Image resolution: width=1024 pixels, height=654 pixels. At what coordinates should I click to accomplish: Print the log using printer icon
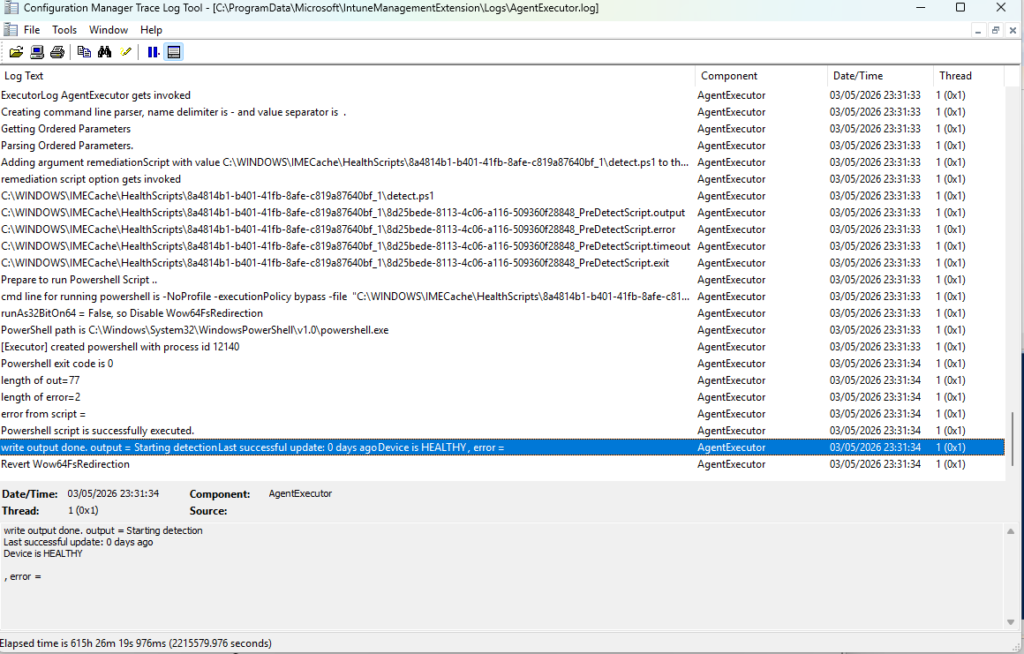click(57, 52)
